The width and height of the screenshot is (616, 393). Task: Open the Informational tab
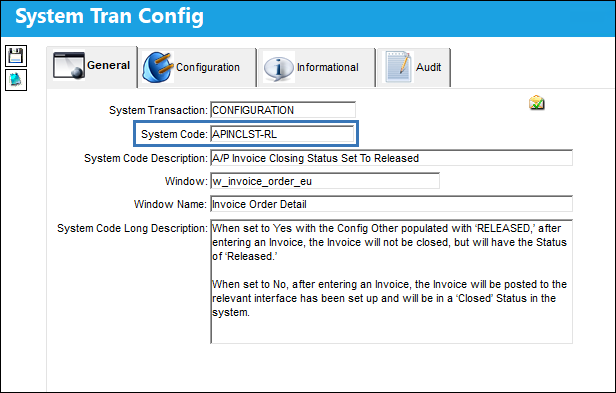tap(317, 67)
